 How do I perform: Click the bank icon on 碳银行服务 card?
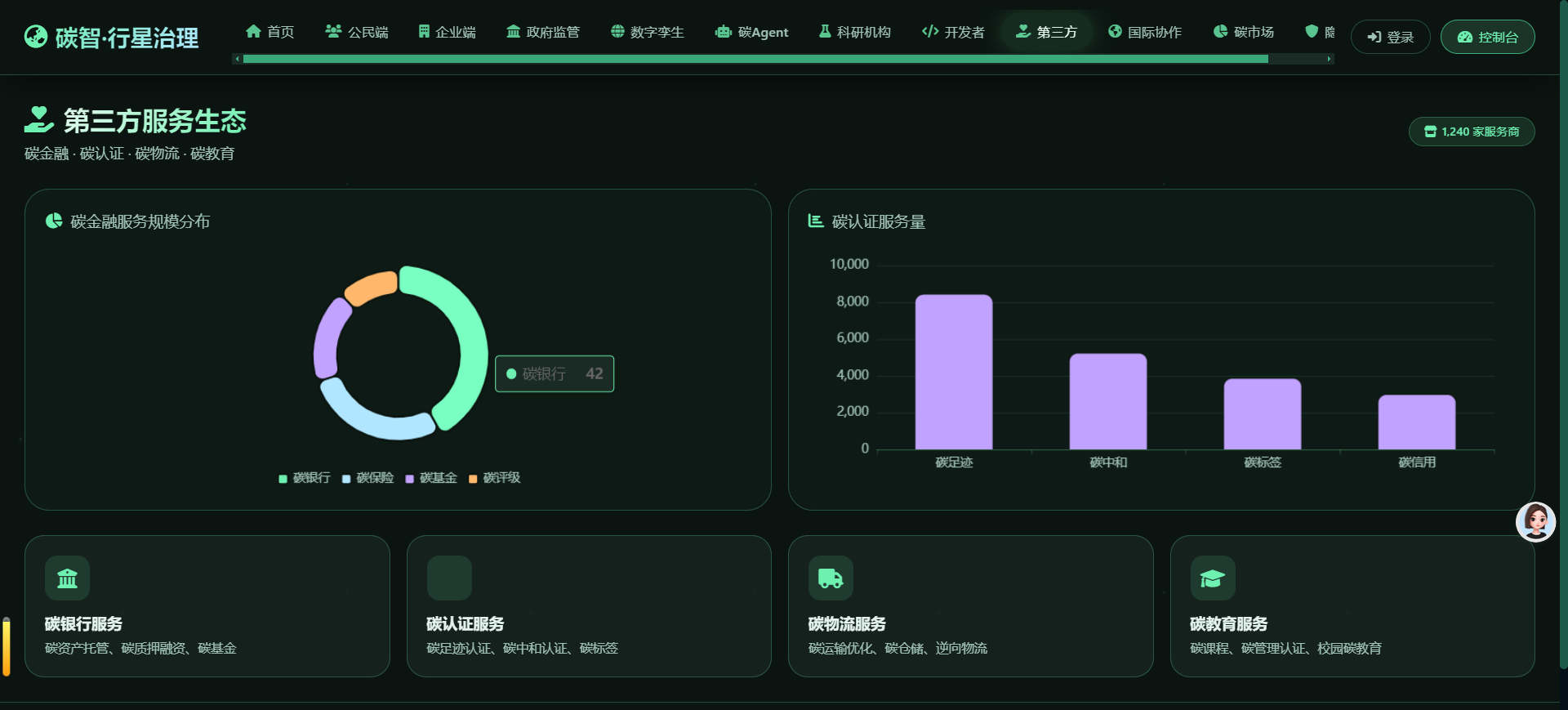[67, 578]
